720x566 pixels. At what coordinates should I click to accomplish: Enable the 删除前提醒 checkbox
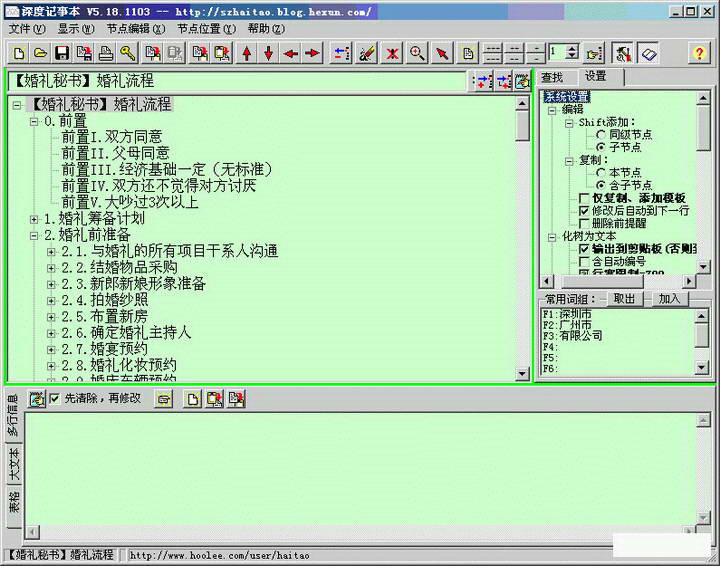584,224
